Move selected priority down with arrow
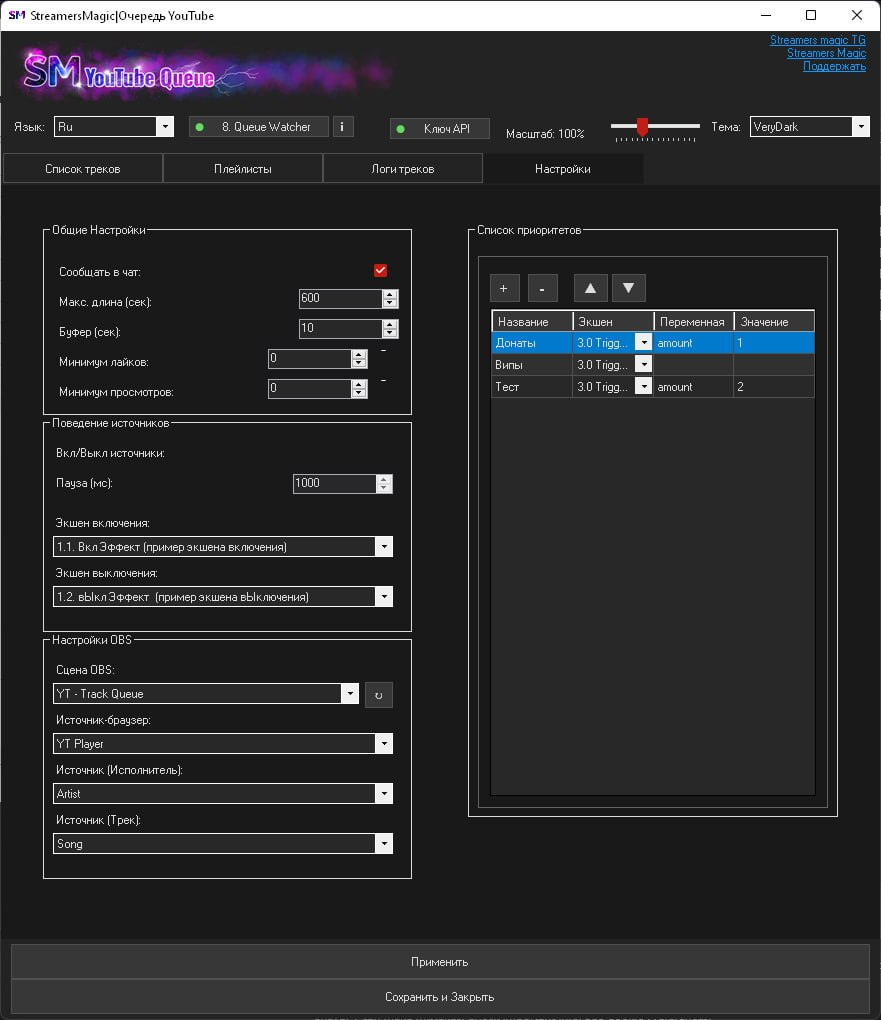 tap(628, 288)
